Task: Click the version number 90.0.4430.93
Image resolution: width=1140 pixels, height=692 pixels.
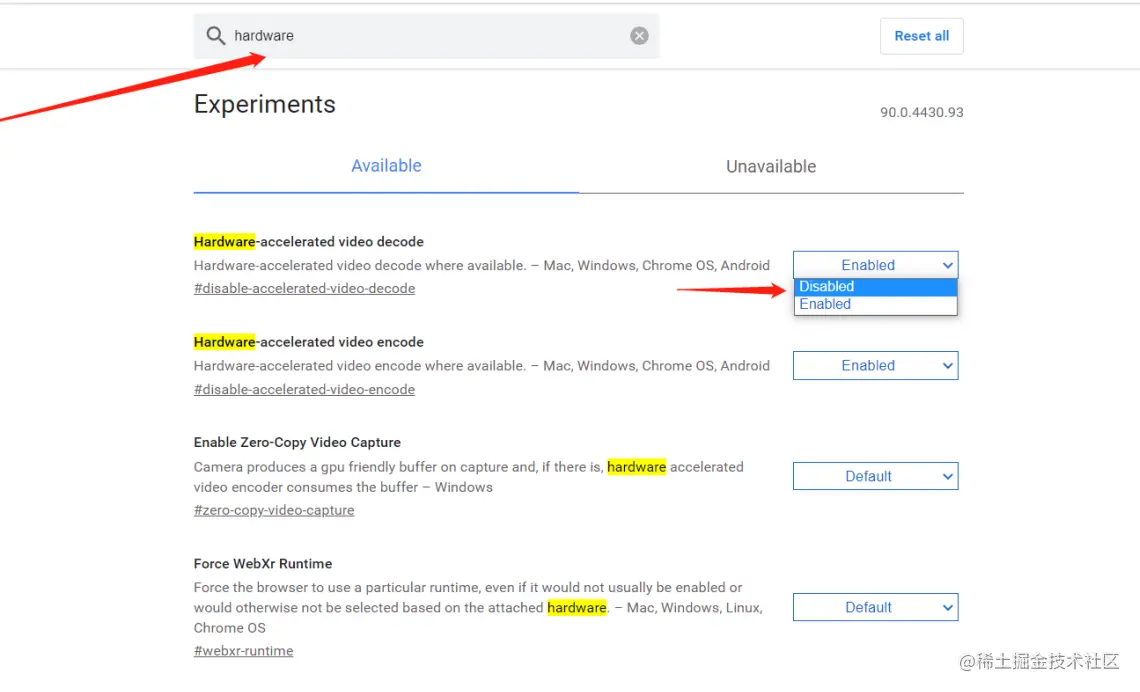Action: (x=921, y=113)
